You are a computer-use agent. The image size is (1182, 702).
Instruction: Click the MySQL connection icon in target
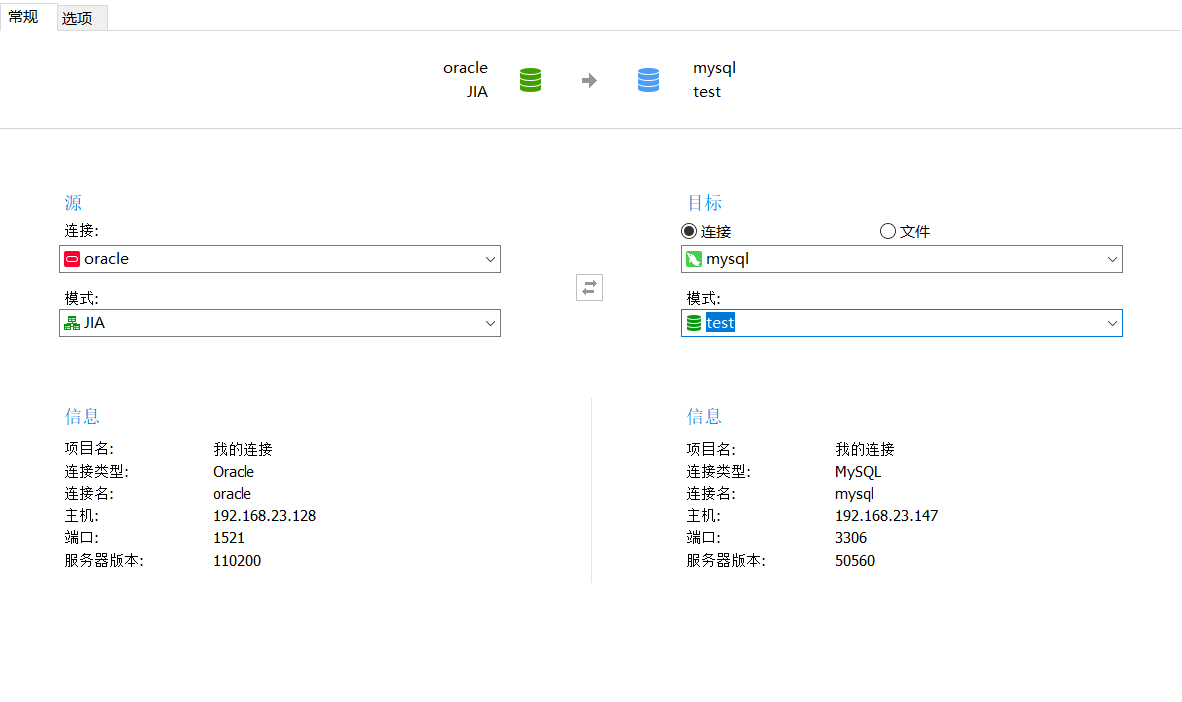[694, 259]
